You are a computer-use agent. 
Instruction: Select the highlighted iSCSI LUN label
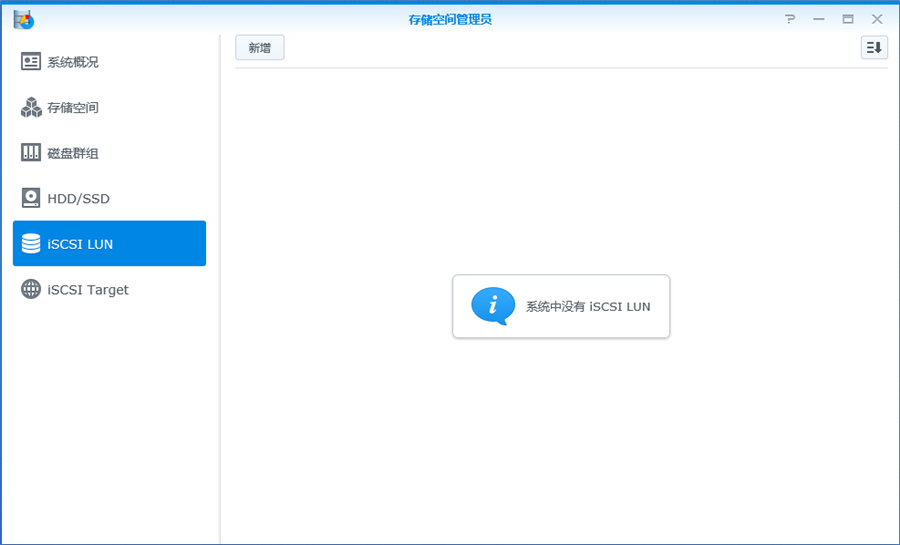(80, 244)
